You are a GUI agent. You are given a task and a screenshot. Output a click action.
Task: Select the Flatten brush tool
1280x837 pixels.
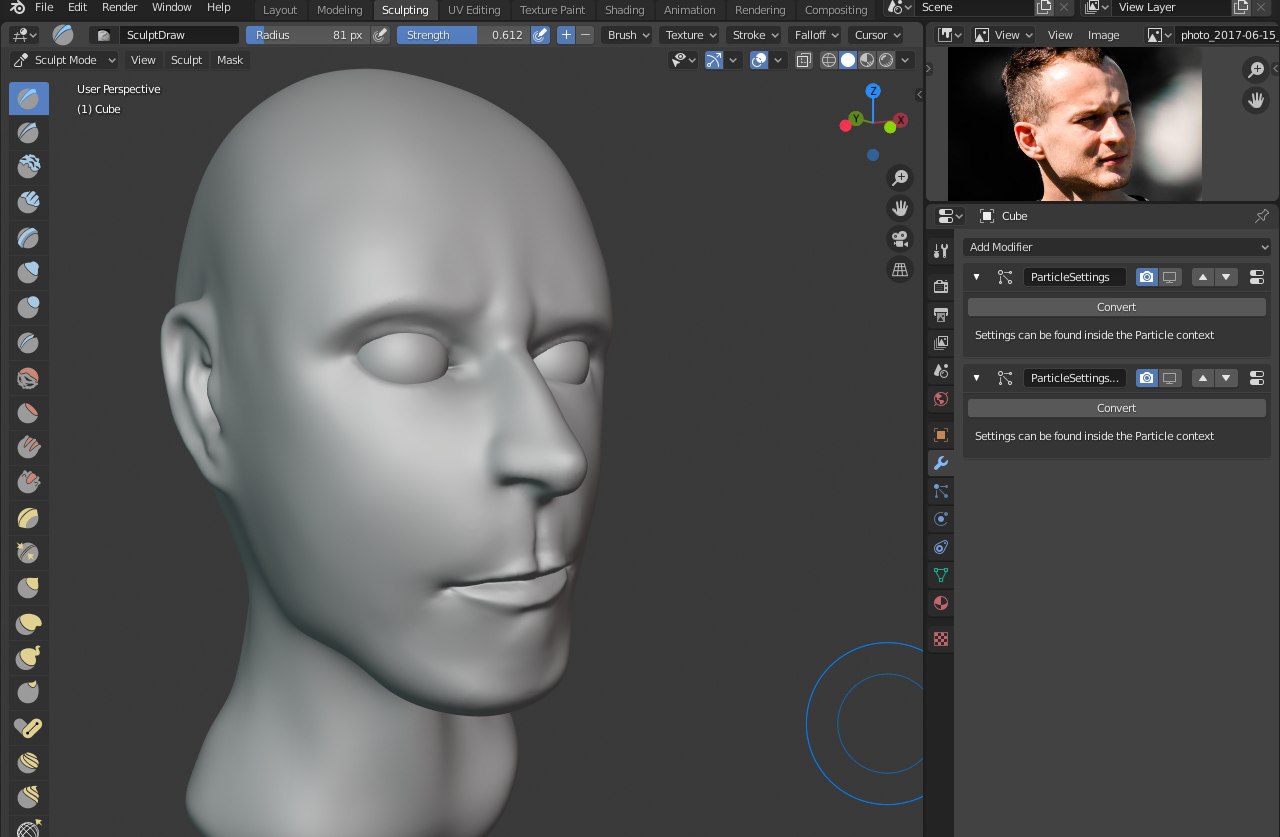pos(29,413)
